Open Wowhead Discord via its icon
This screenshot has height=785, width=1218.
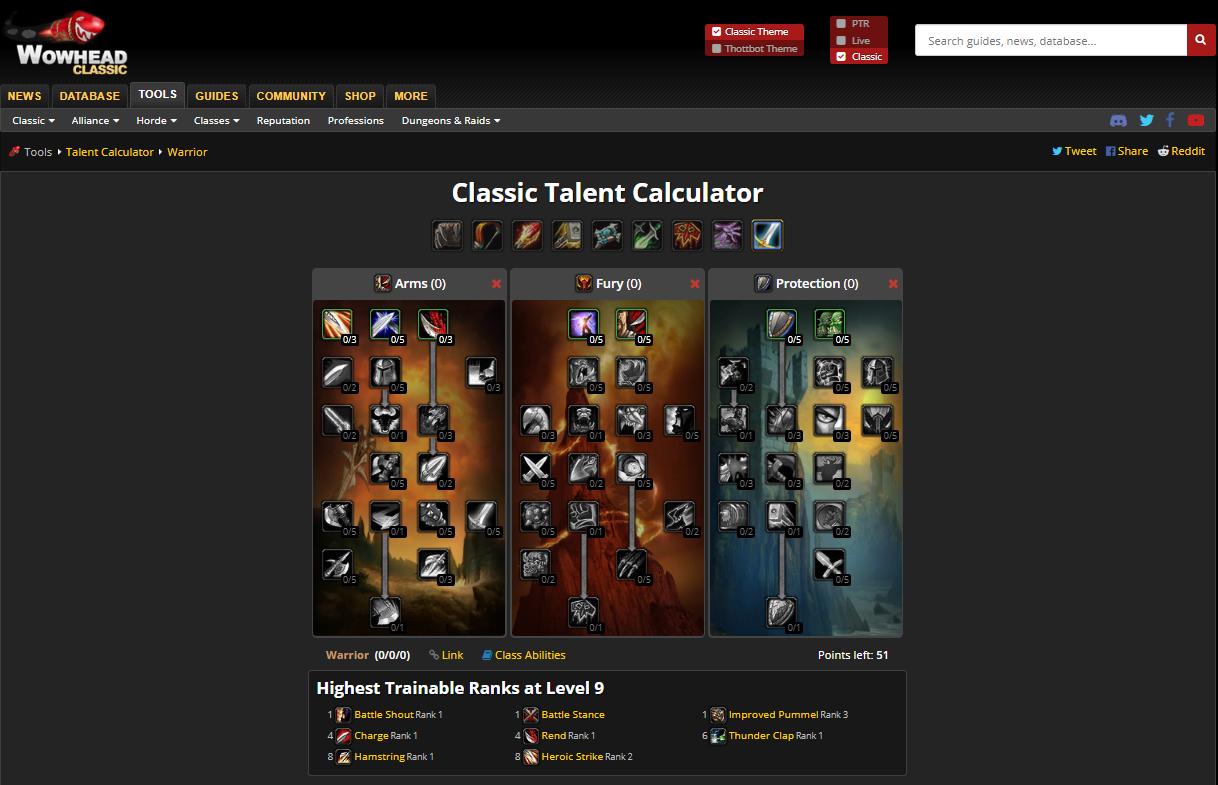pos(1118,120)
